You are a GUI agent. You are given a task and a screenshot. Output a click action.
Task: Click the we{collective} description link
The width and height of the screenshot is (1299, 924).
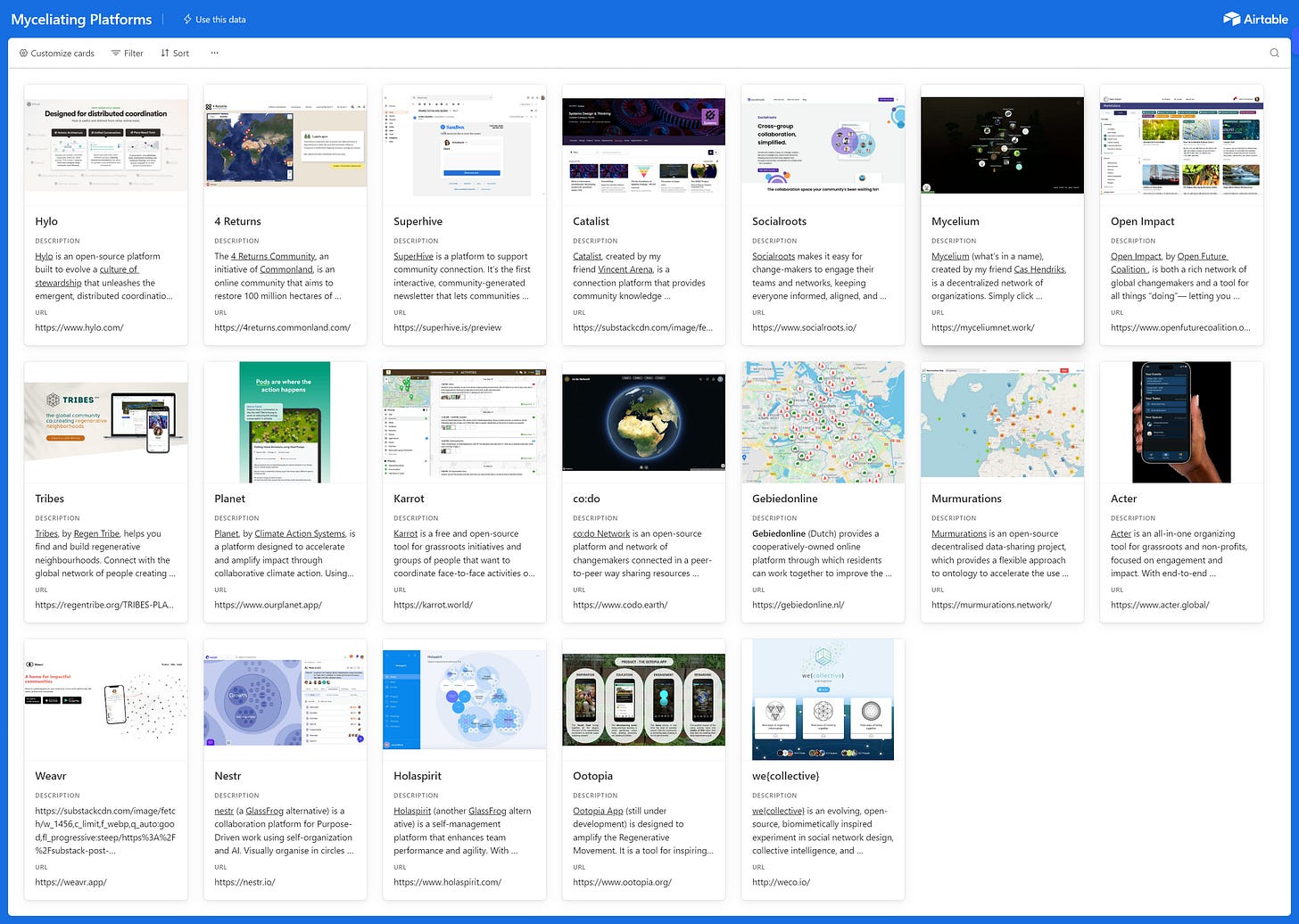(x=778, y=811)
